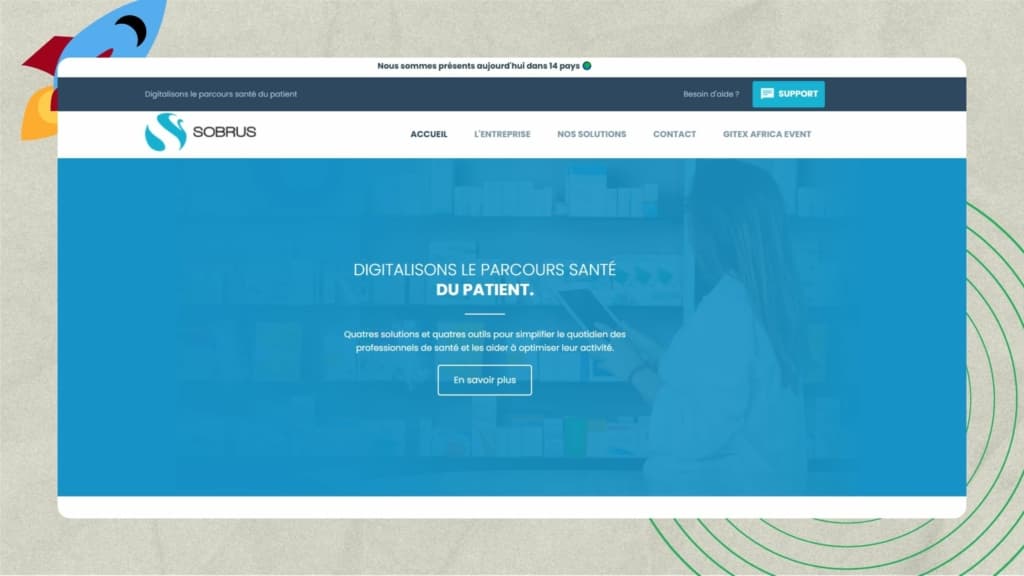Go to the ACCUEIL menu item
1024x576 pixels.
click(x=428, y=135)
